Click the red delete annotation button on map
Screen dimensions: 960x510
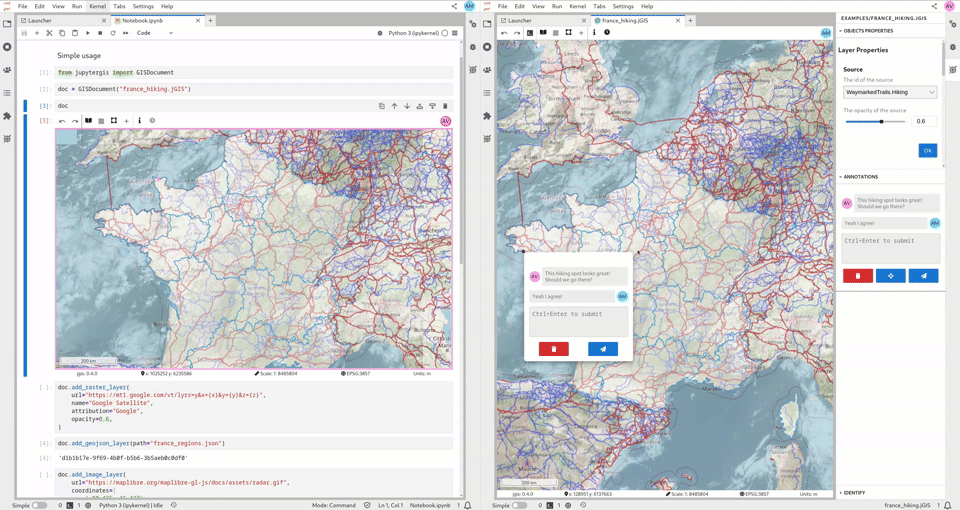(553, 349)
